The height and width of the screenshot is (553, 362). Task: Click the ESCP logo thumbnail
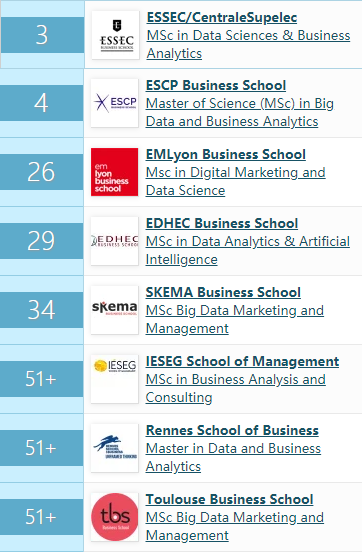pos(115,103)
